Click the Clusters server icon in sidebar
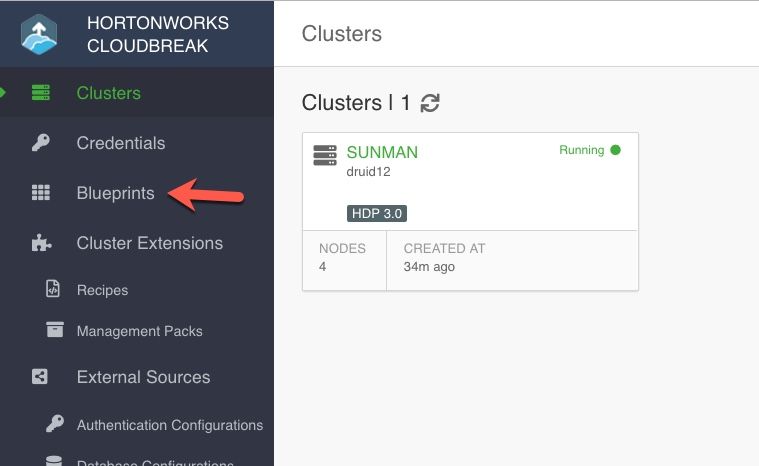The image size is (759, 466). pos(41,93)
